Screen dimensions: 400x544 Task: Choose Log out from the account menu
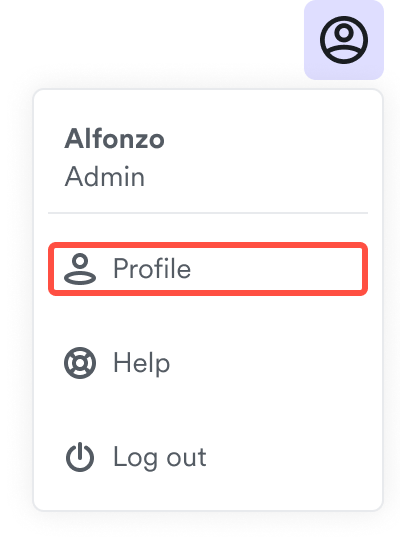tap(208, 457)
